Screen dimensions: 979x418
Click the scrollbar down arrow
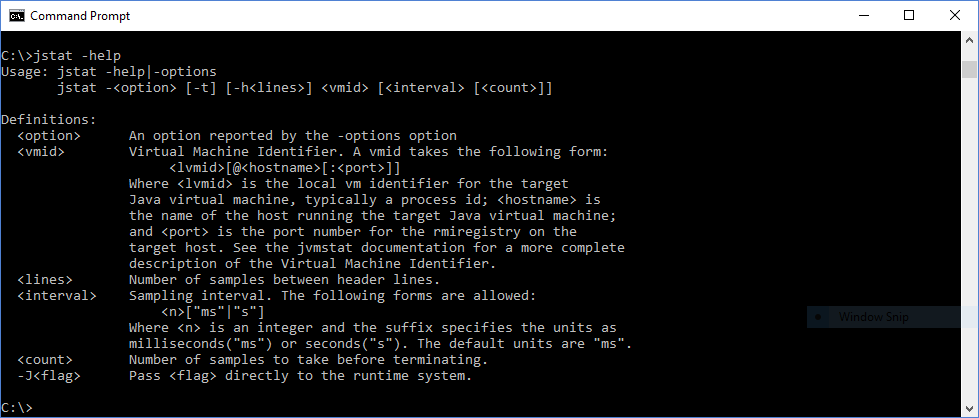[x=969, y=407]
